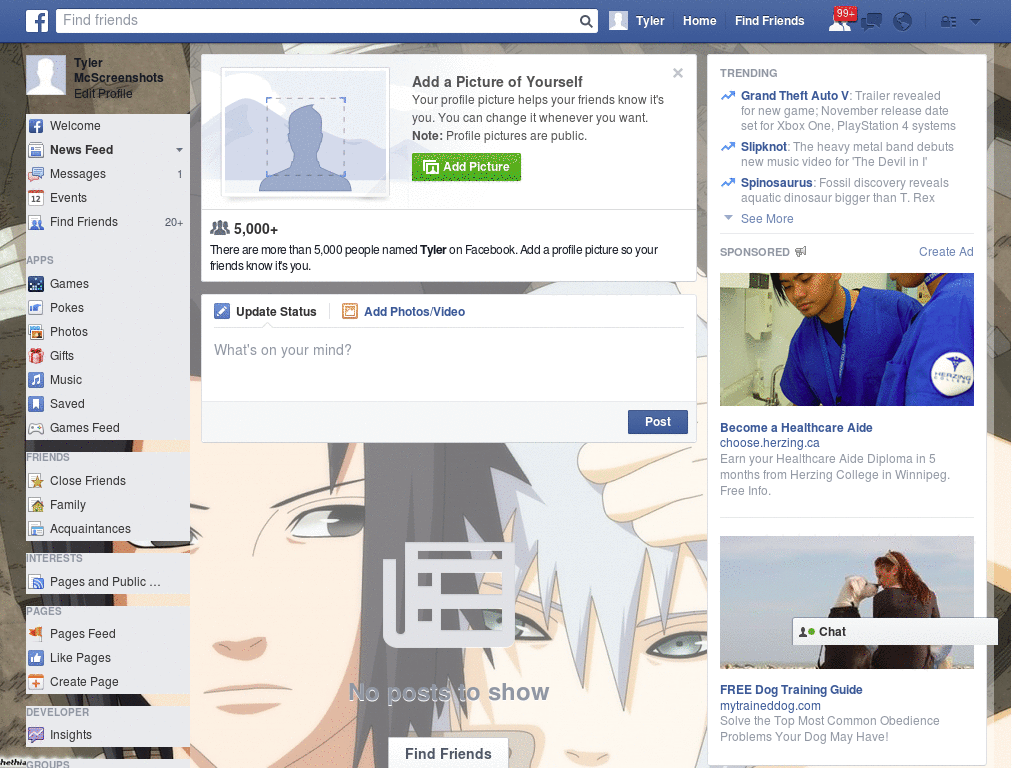Open Music icon in sidebar
The height and width of the screenshot is (768, 1024).
[x=36, y=380]
